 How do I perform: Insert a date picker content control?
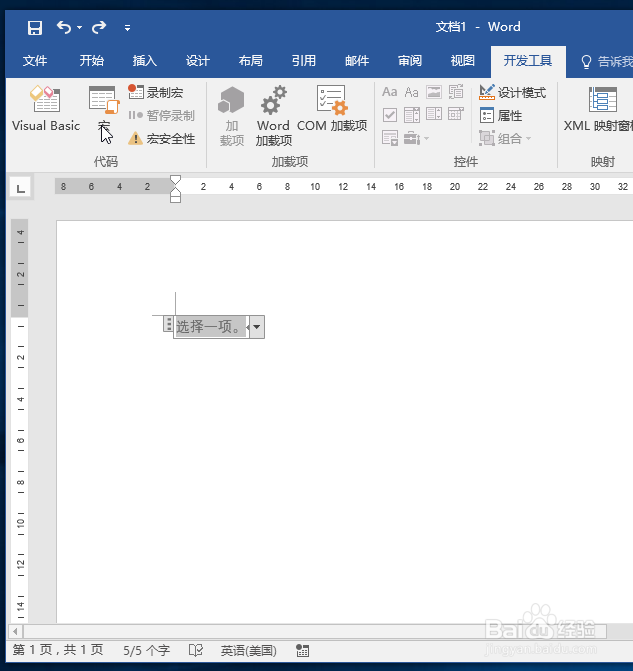[456, 115]
